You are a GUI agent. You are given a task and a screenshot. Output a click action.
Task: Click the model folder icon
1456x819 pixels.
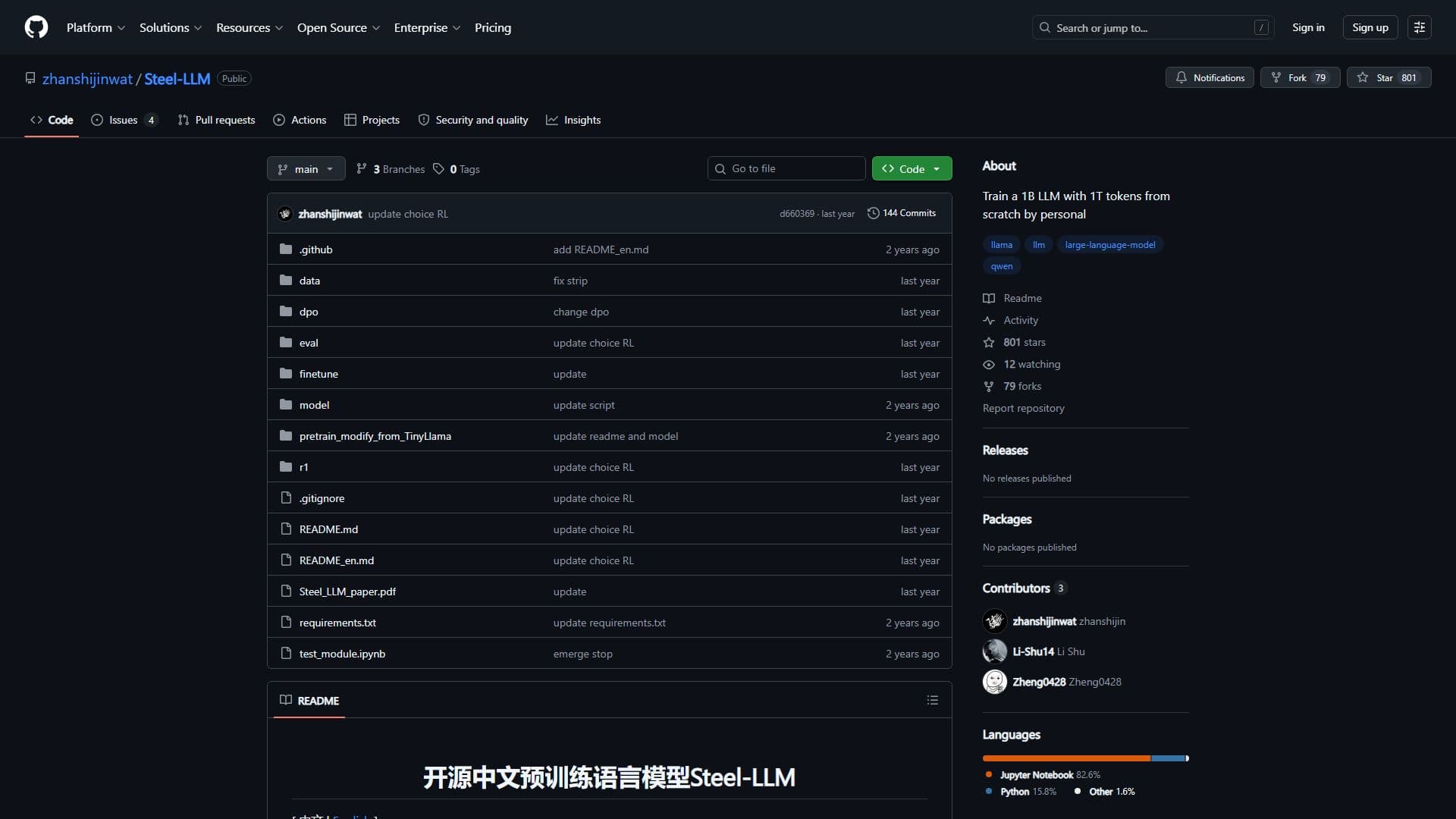coord(286,405)
